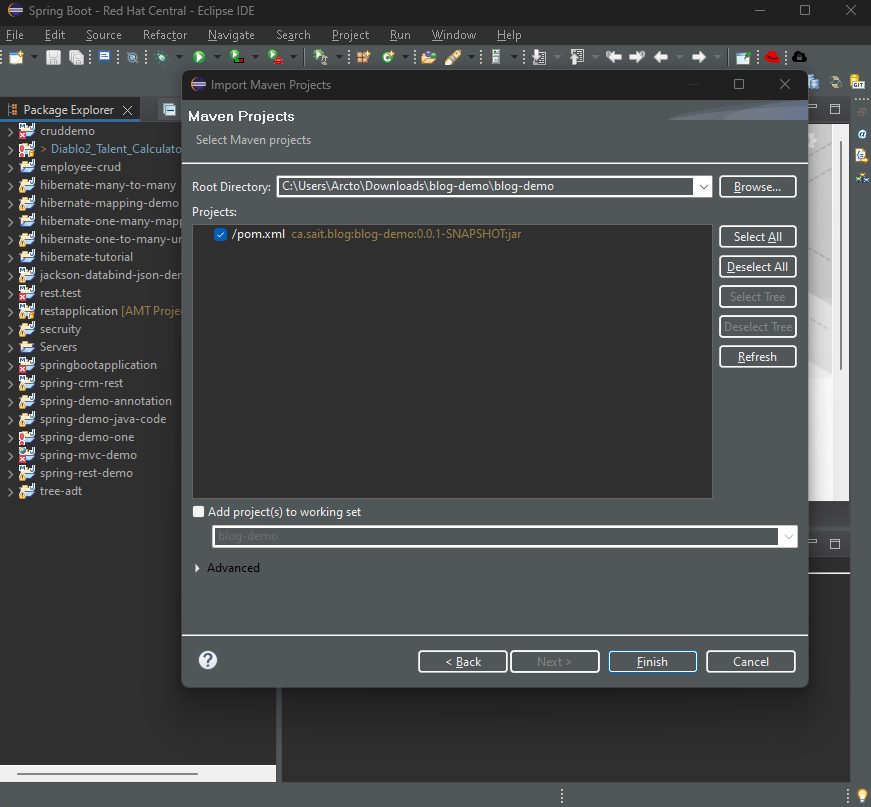The image size is (871, 807).
Task: Expand the Servers folder node
Action: click(x=10, y=348)
